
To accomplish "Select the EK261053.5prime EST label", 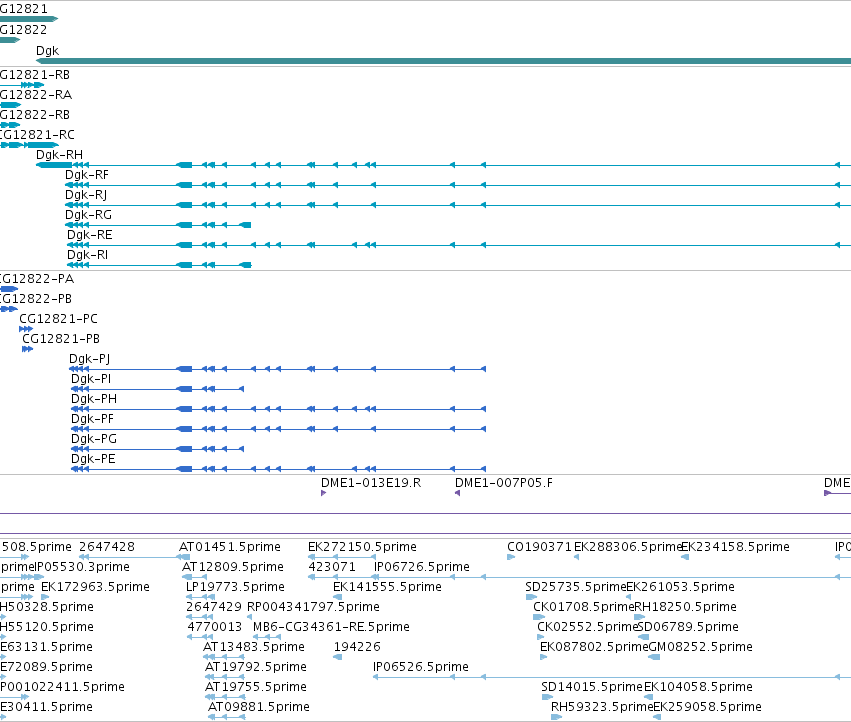I will click(681, 587).
